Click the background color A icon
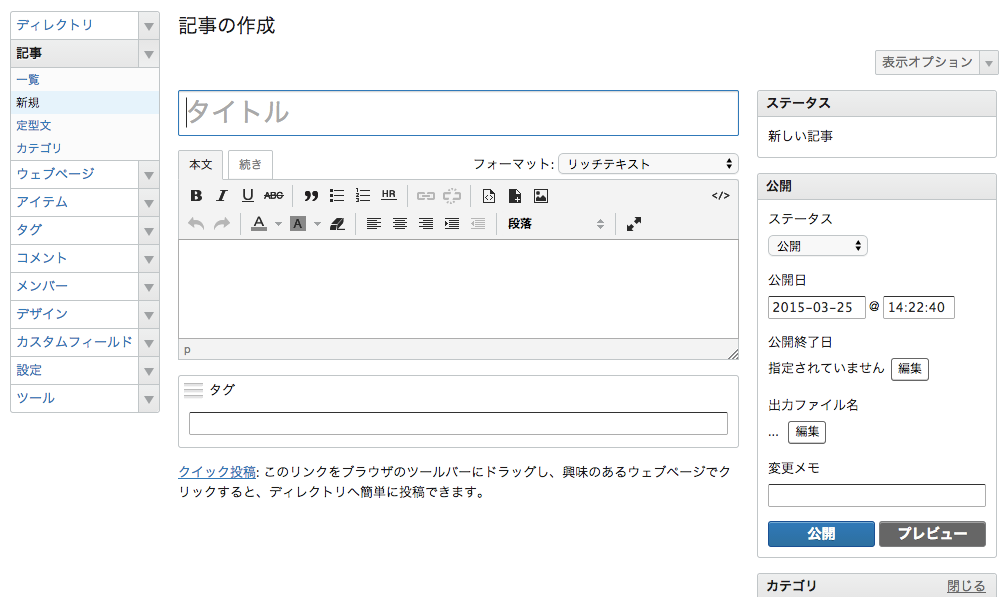The height and width of the screenshot is (597, 1005). point(297,223)
